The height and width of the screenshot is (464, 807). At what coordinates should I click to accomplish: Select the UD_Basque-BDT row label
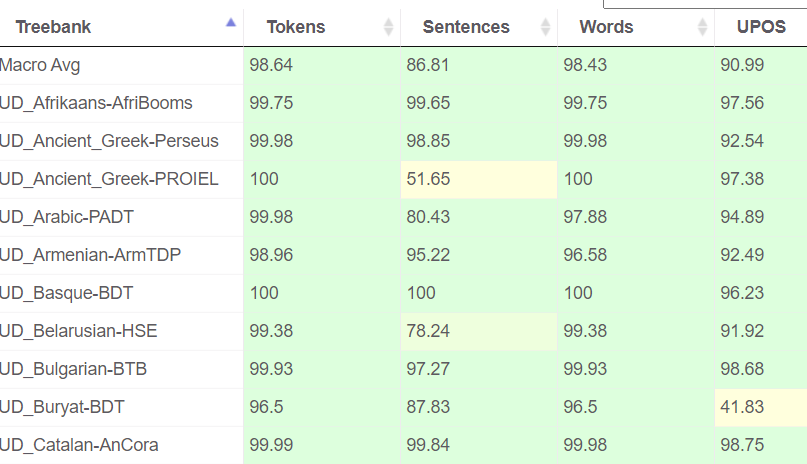pyautogui.click(x=66, y=293)
